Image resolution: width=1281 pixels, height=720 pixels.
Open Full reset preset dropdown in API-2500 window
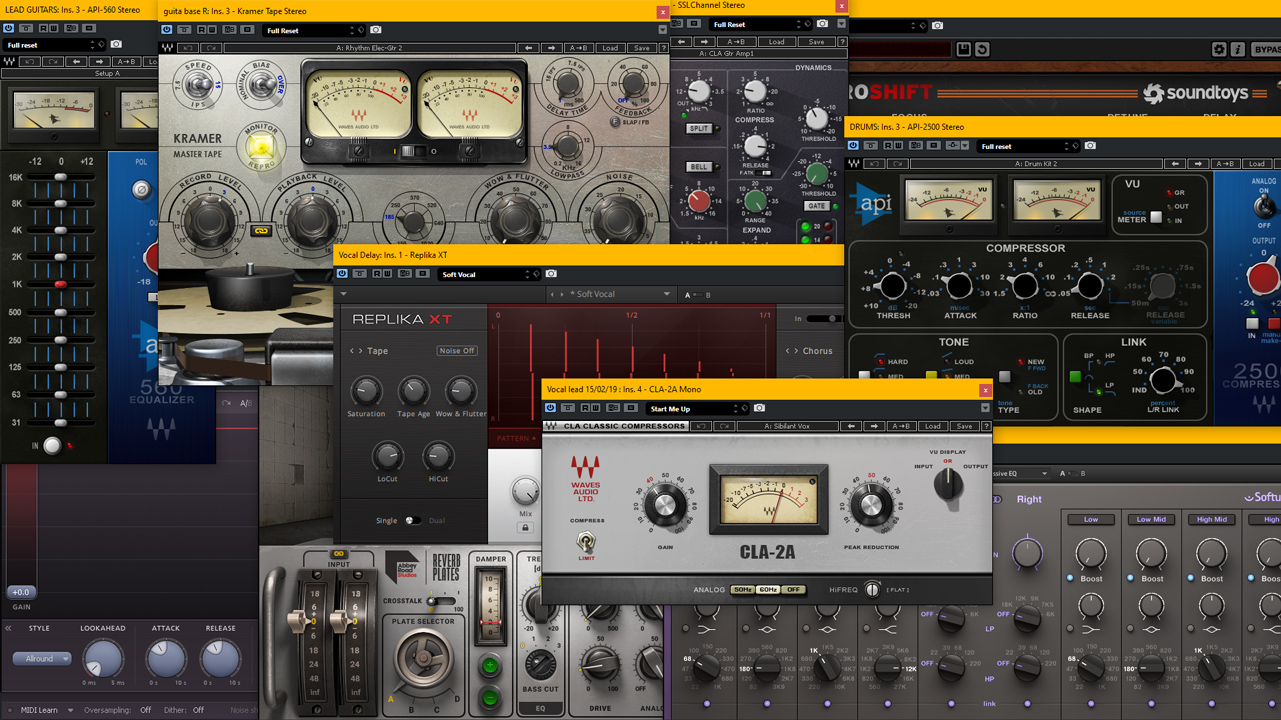[1029, 146]
